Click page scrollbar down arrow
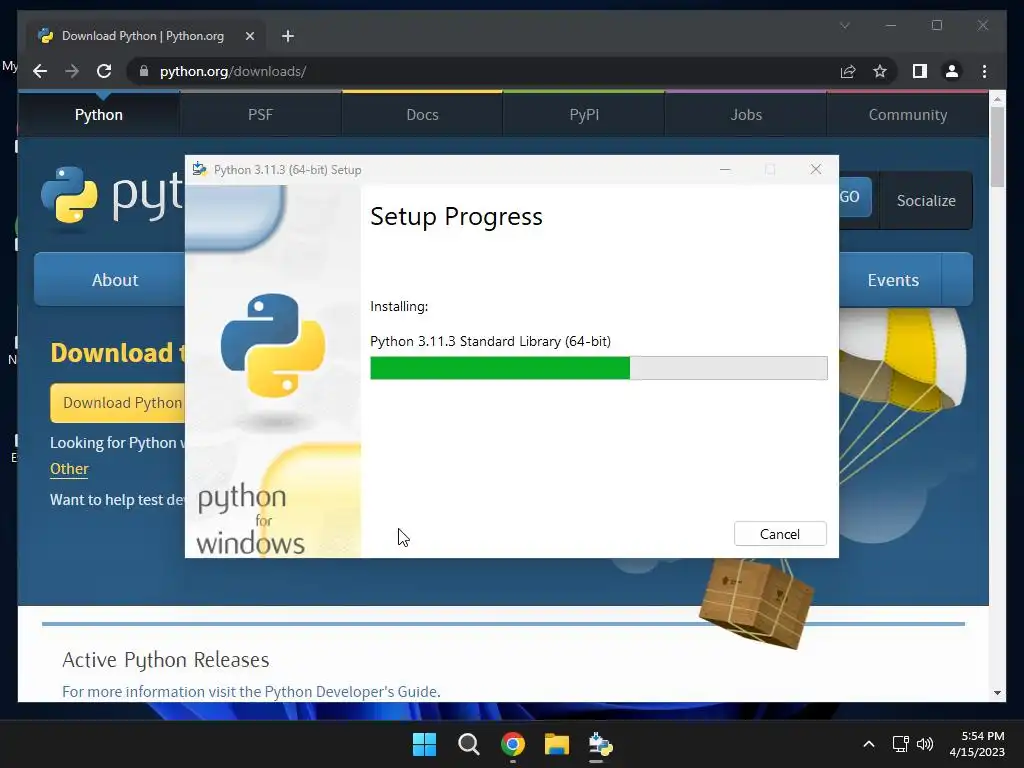The height and width of the screenshot is (768, 1024). [x=997, y=693]
